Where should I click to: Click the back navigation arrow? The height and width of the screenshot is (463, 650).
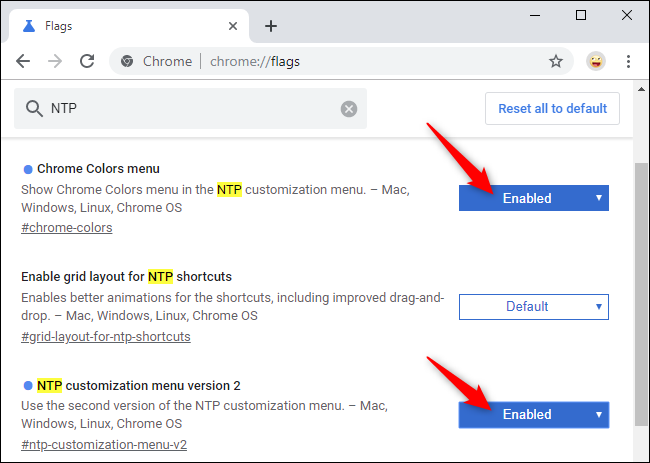click(x=23, y=61)
